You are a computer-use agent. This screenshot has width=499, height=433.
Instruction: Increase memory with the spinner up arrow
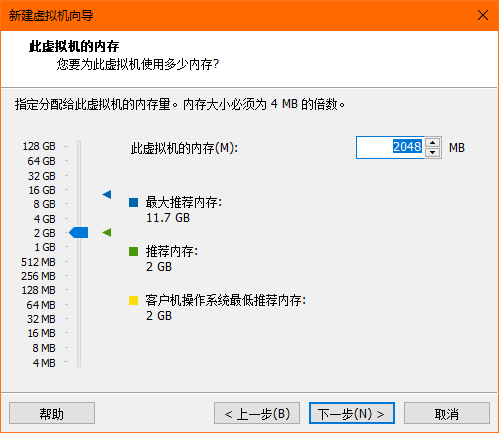[x=432, y=143]
